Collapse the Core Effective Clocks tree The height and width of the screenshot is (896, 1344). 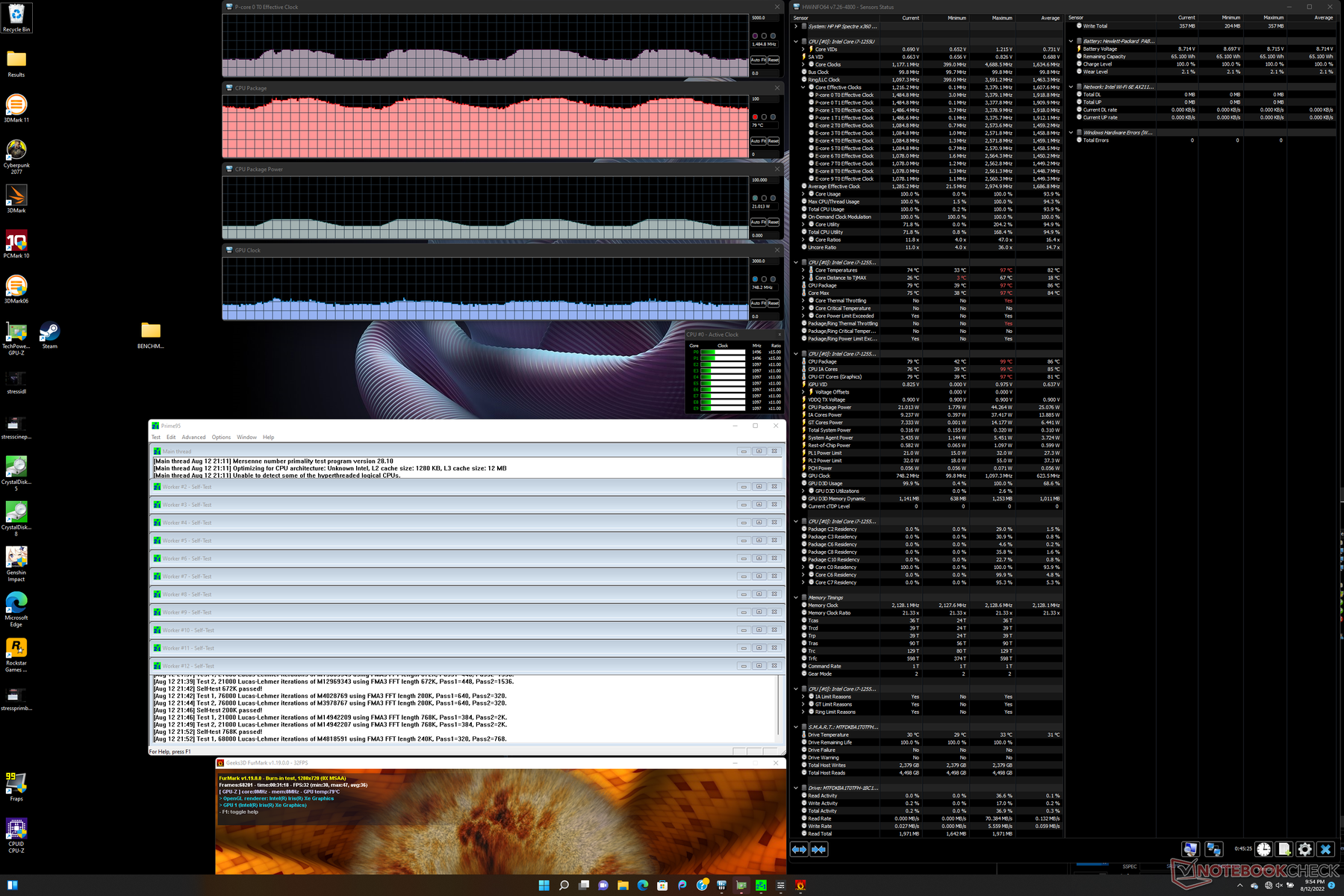click(x=803, y=87)
